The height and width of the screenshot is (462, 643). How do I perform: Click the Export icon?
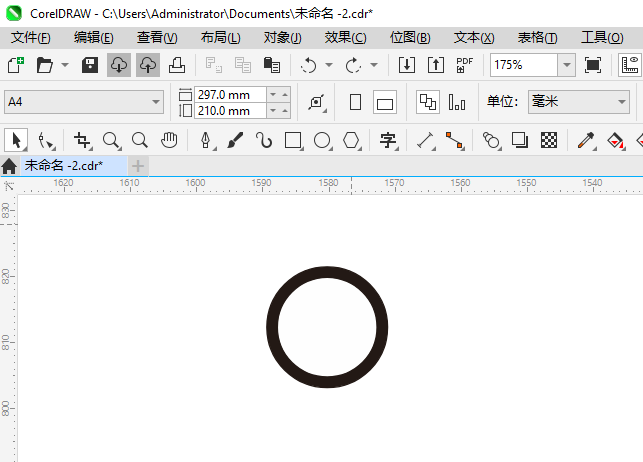point(436,65)
